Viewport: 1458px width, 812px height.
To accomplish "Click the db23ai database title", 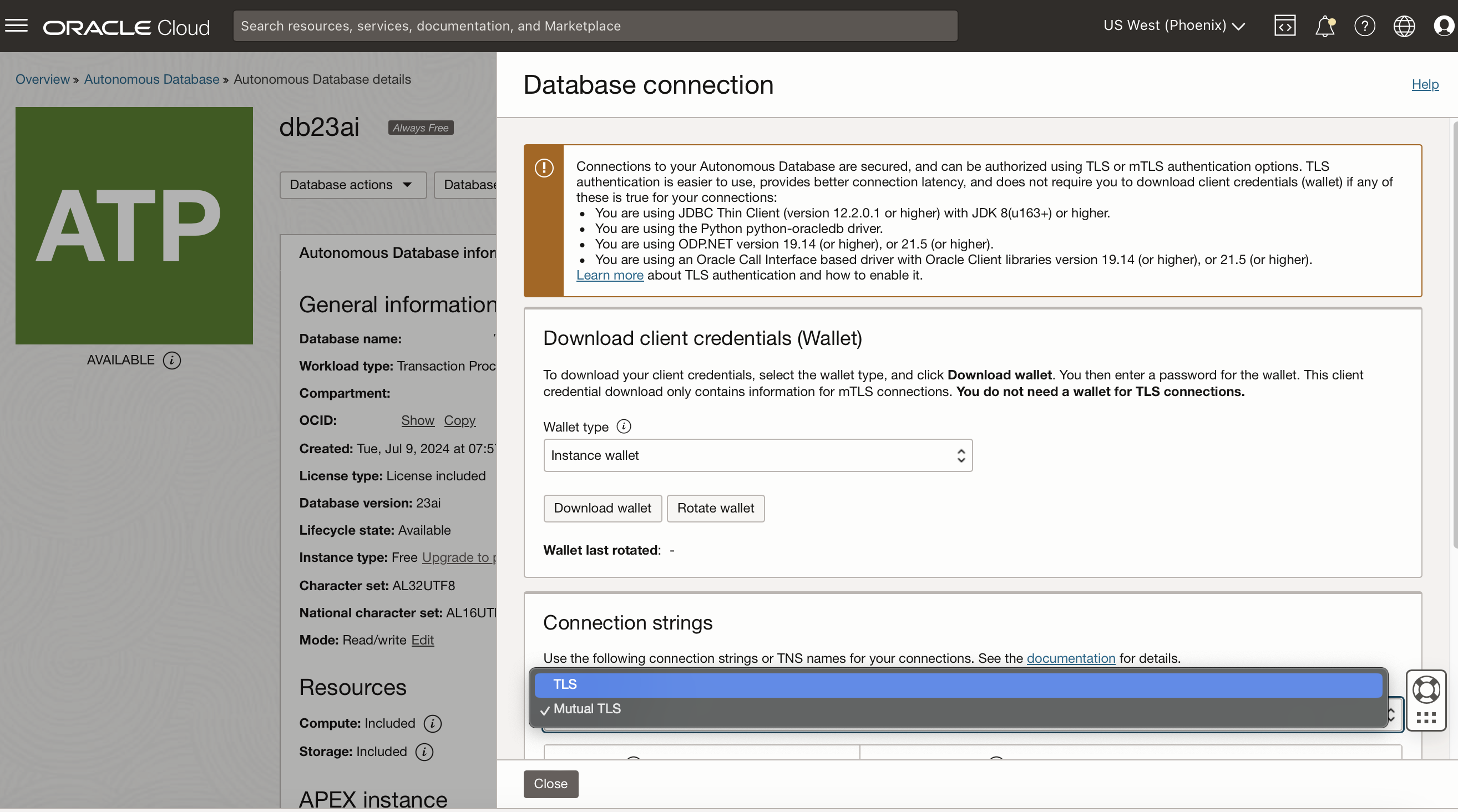I will pyautogui.click(x=319, y=128).
